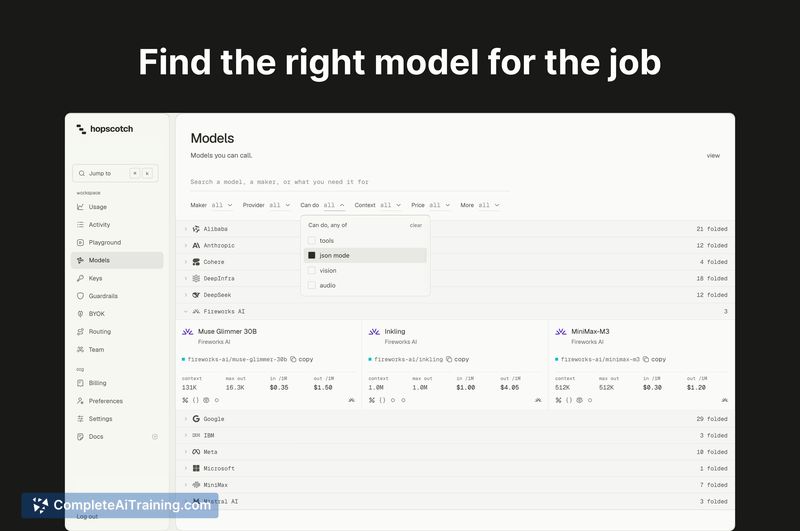Click the BYOK sidebar icon
This screenshot has height=531, width=800.
coord(80,314)
